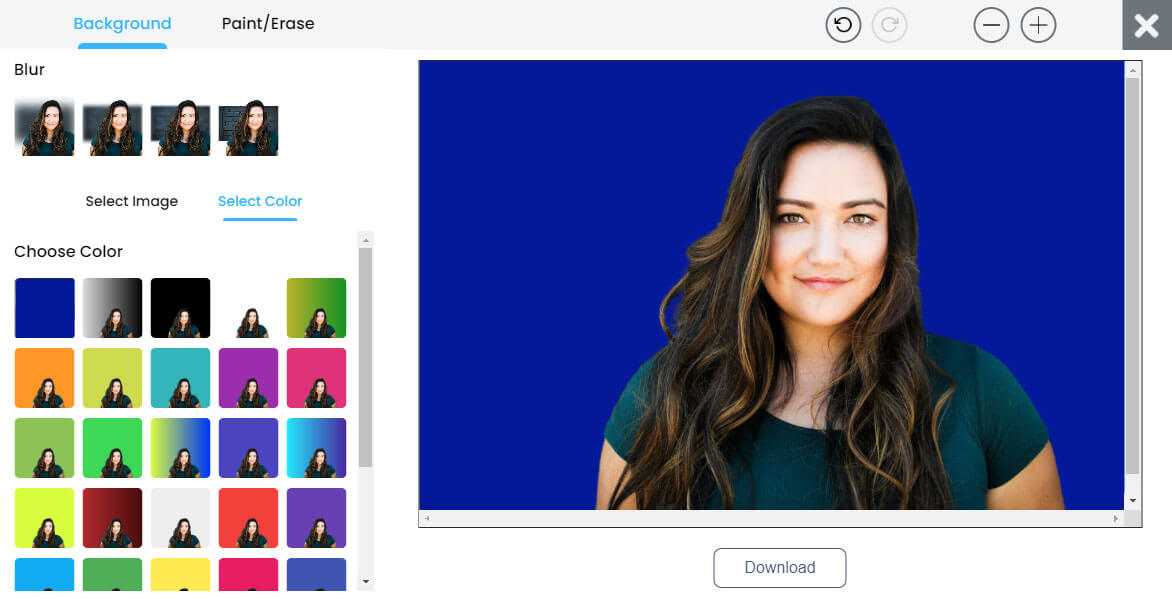Switch to the Paint/Erase tab
Image resolution: width=1172 pixels, height=599 pixels.
point(268,24)
